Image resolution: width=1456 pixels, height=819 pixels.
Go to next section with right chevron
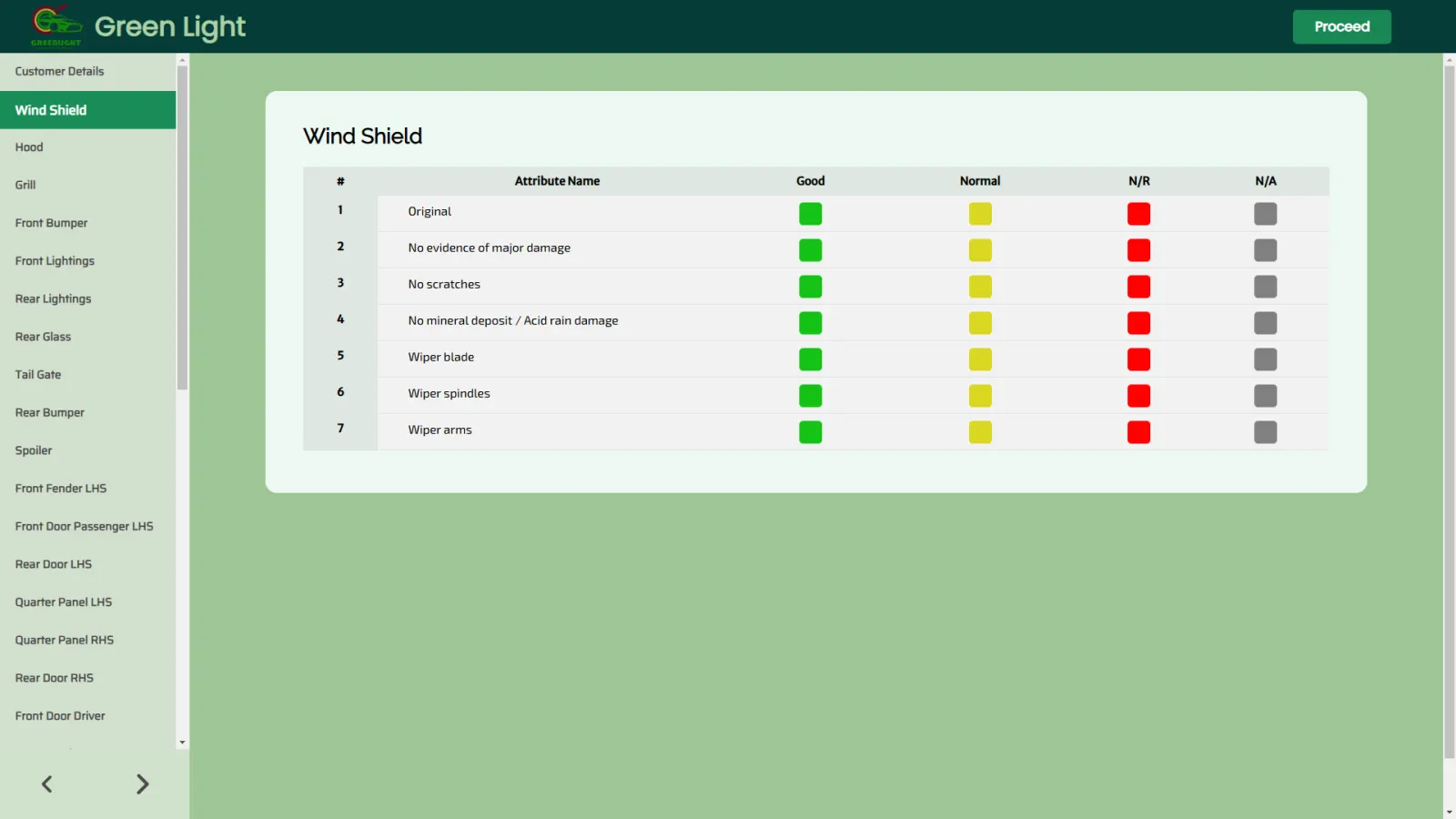point(142,784)
